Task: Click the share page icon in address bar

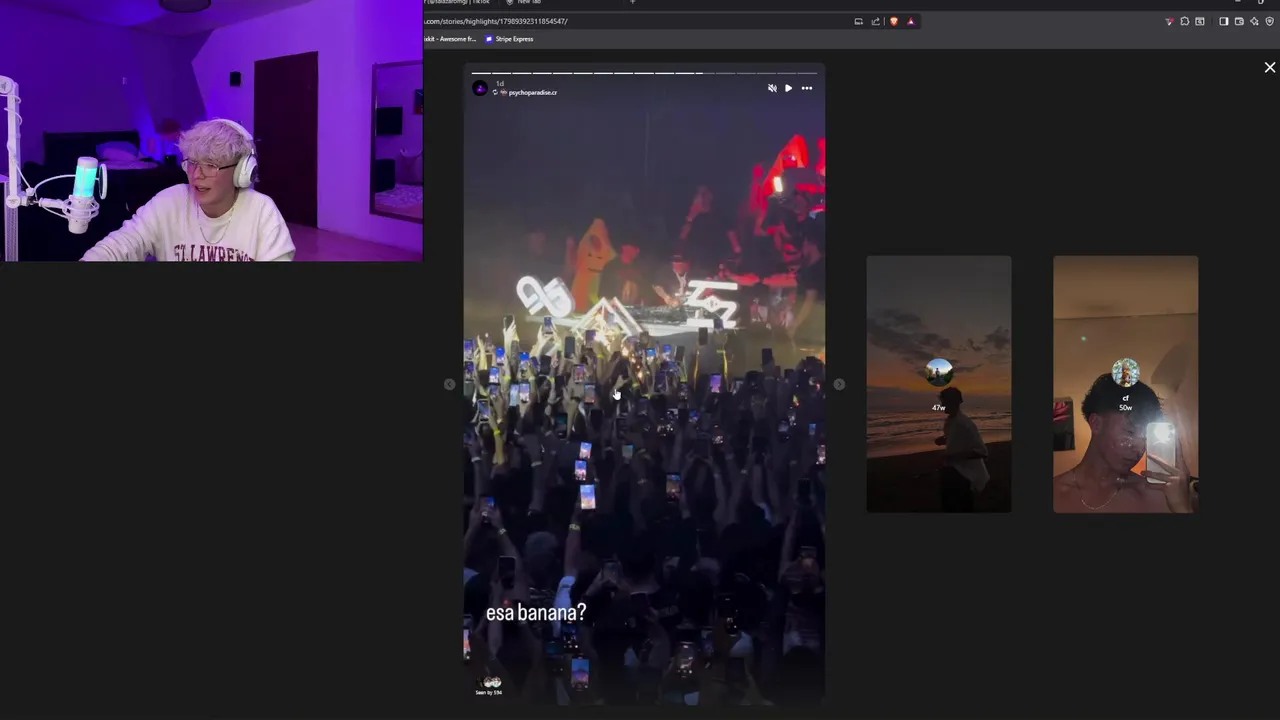Action: (x=876, y=21)
